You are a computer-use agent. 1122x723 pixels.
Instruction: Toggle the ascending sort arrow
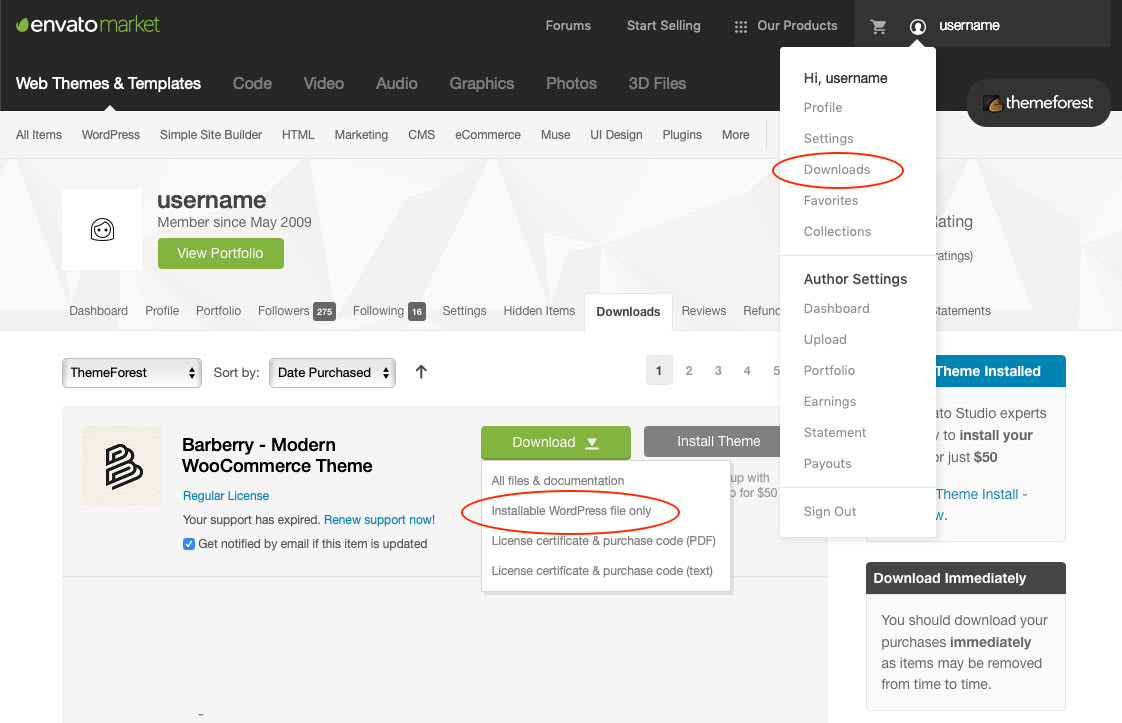click(x=421, y=372)
